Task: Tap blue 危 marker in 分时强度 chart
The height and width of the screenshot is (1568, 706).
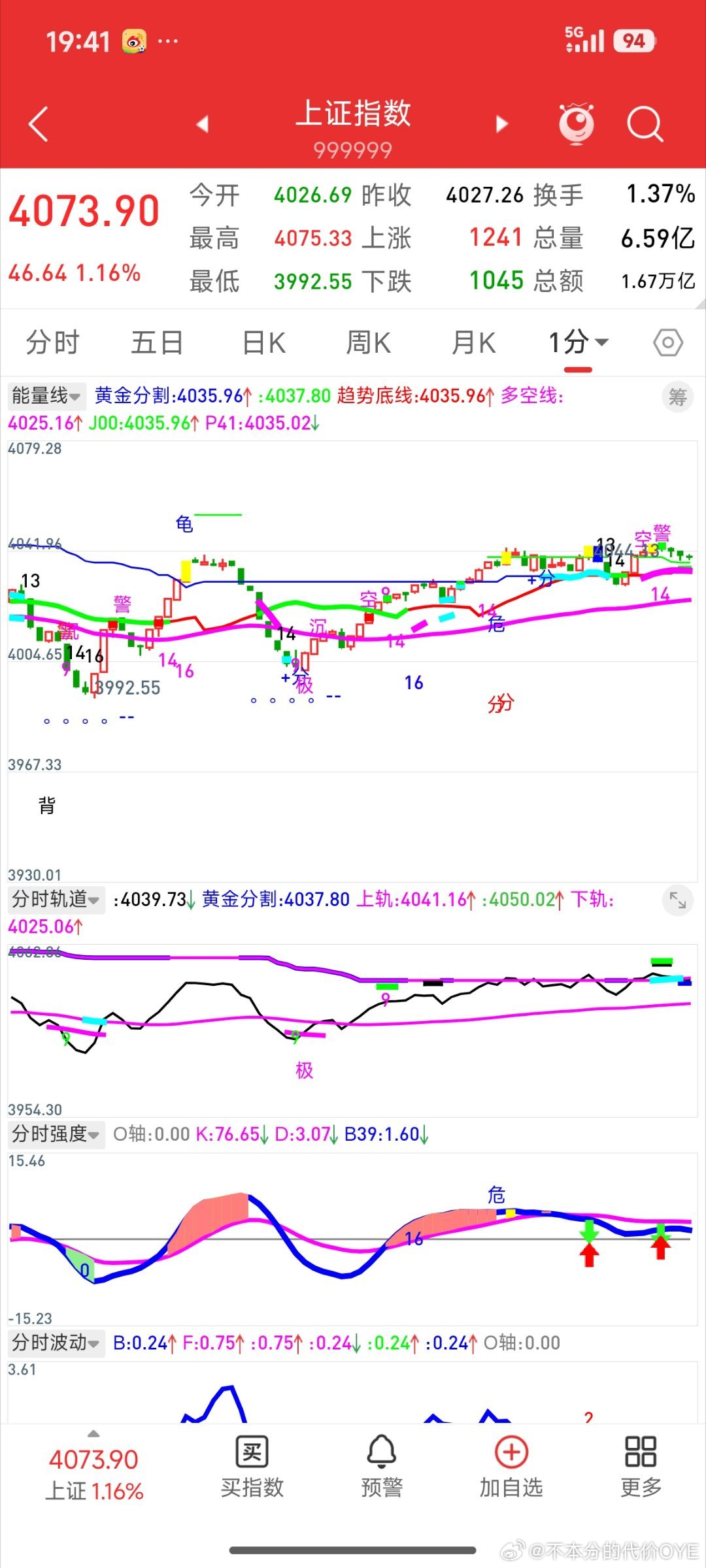Action: (496, 1195)
